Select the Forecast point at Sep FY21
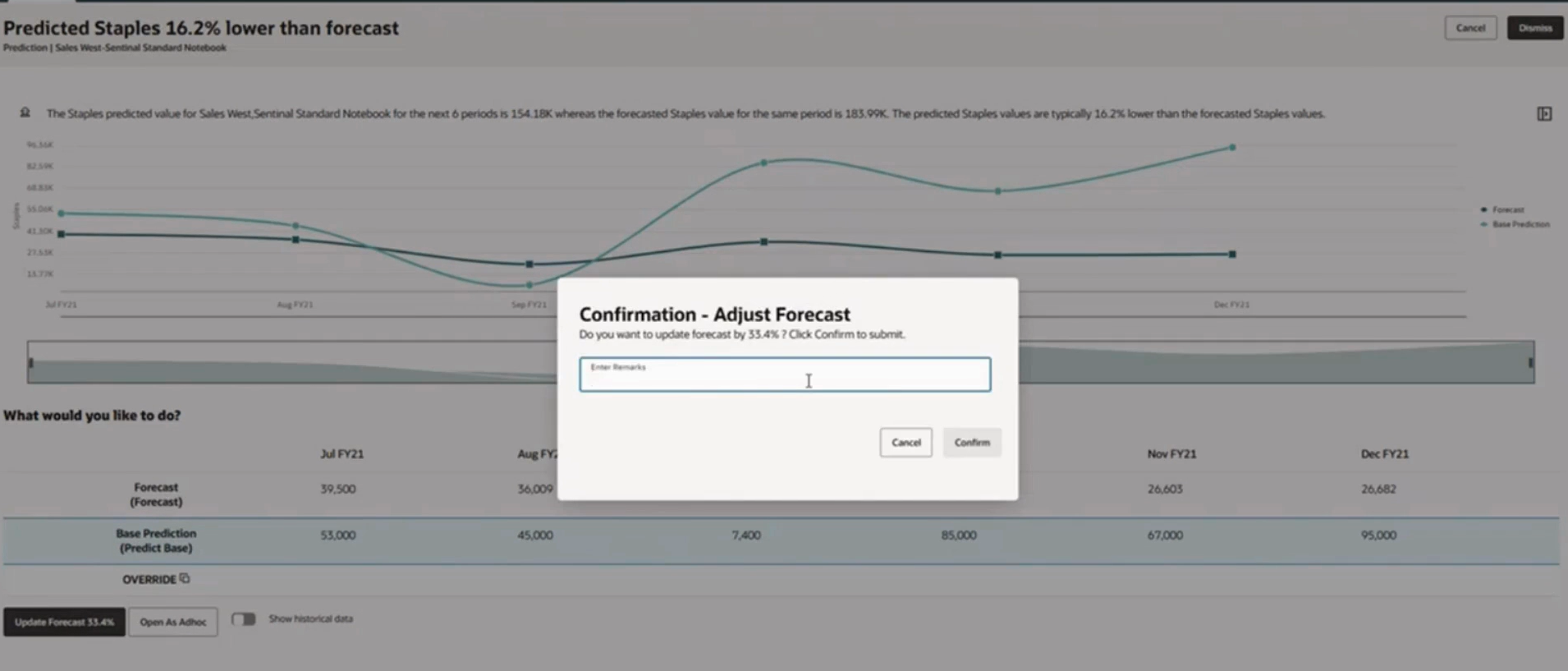Viewport: 1568px width, 671px height. coord(530,264)
